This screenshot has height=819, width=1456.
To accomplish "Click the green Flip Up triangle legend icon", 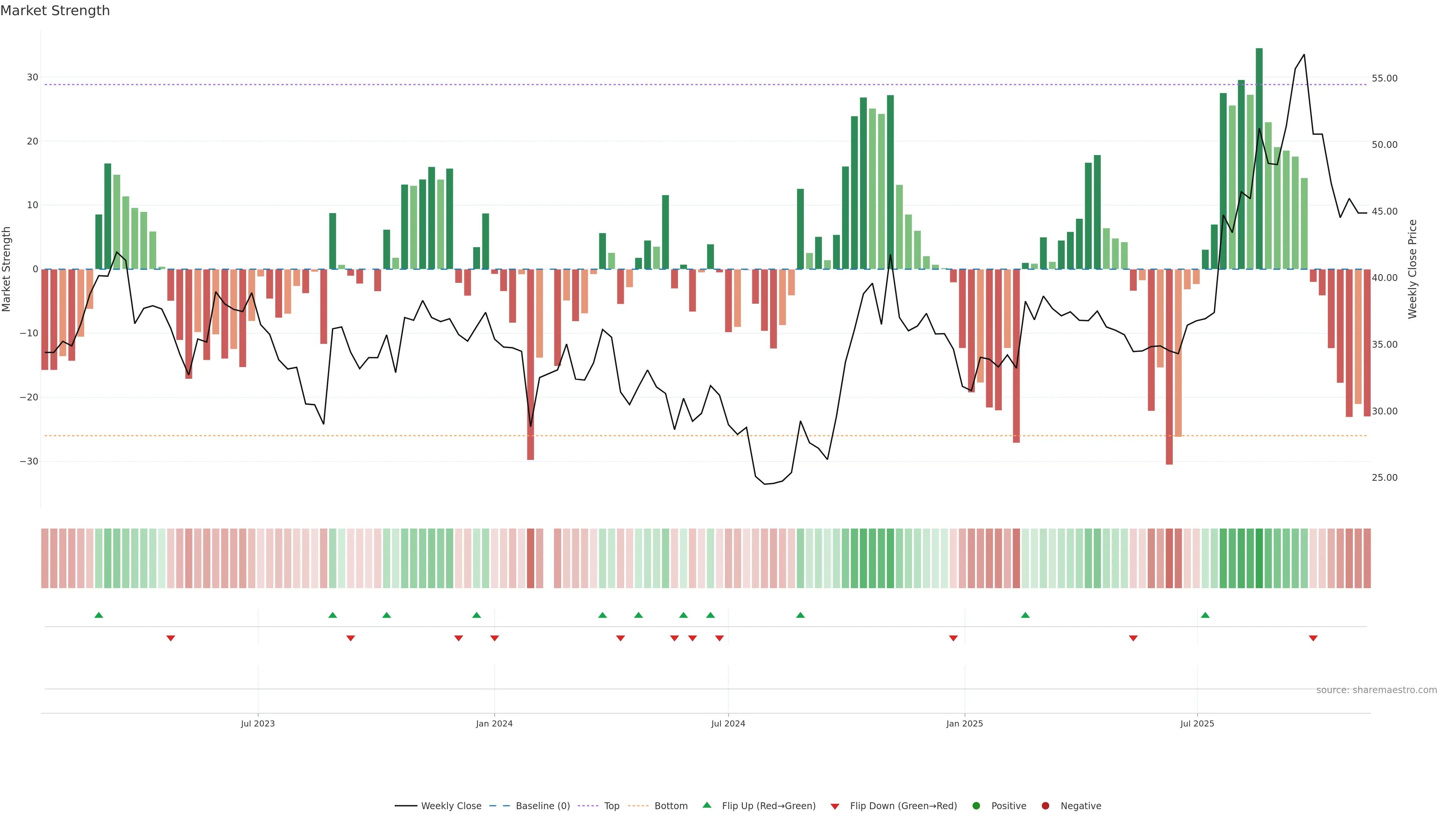I will pyautogui.click(x=706, y=805).
